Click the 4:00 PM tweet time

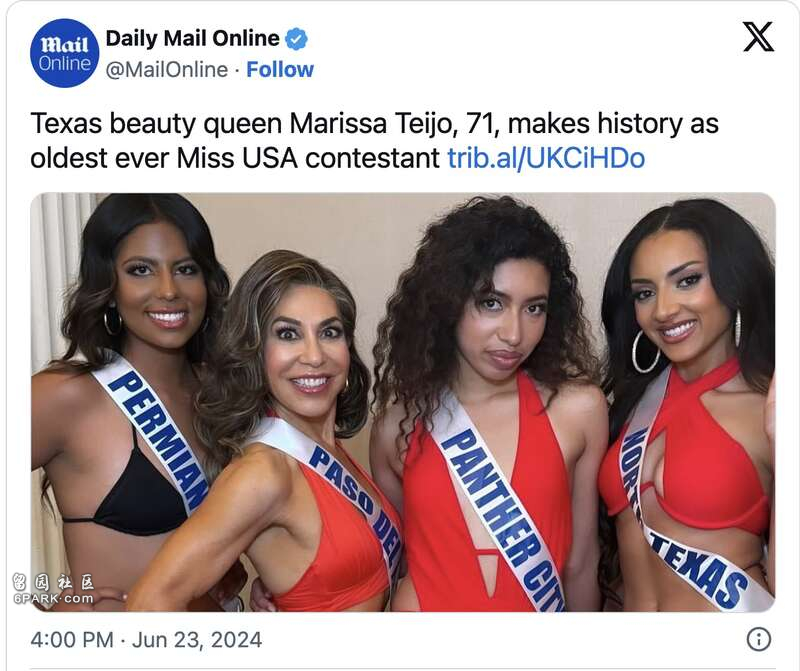[x=72, y=639]
